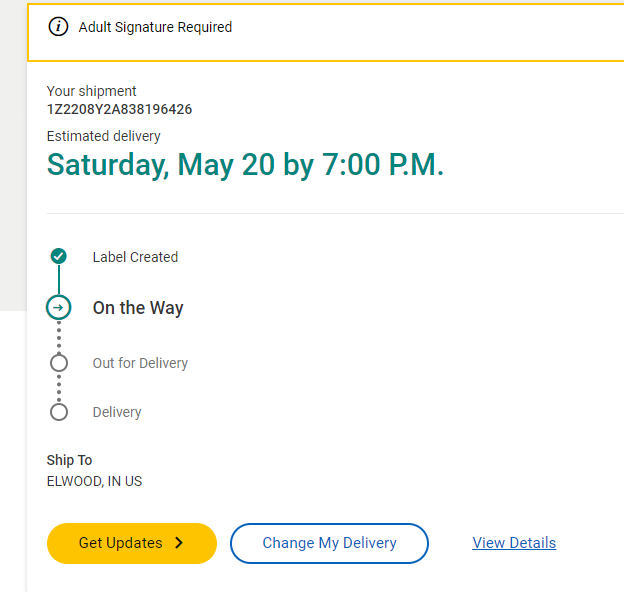624x592 pixels.
Task: Select the tracking number 1Z2208Y2A838196426
Action: tap(119, 109)
